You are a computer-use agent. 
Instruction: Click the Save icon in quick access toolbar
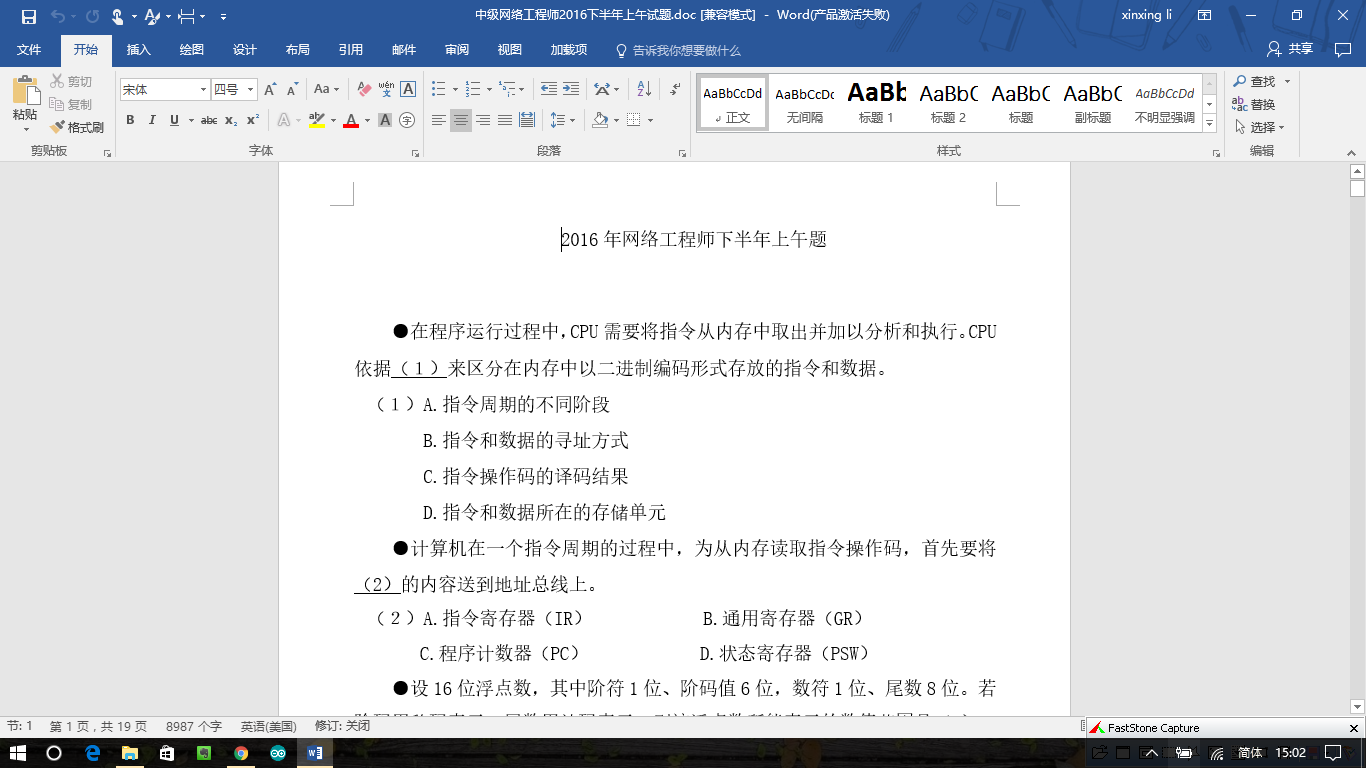point(28,16)
